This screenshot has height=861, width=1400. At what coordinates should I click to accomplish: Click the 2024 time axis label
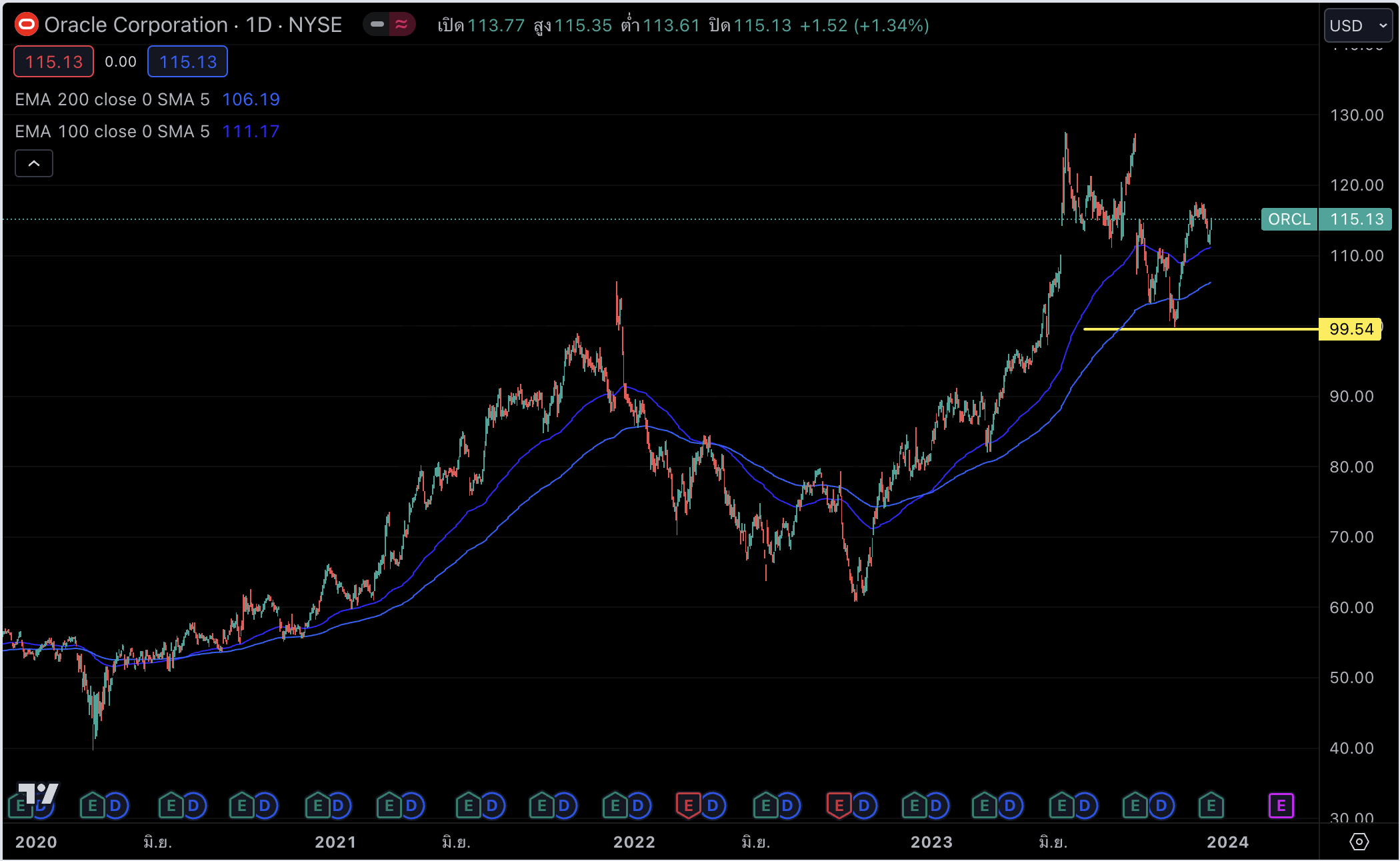point(1227,842)
